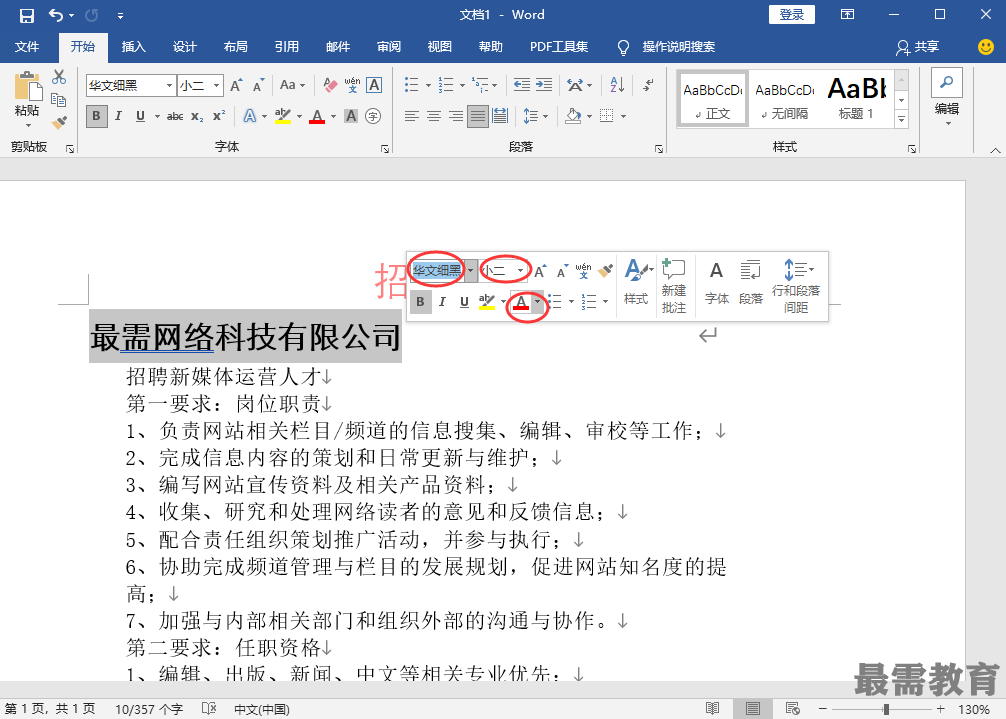Open the Font dialog launcher
The height and width of the screenshot is (719, 1006).
(x=385, y=149)
